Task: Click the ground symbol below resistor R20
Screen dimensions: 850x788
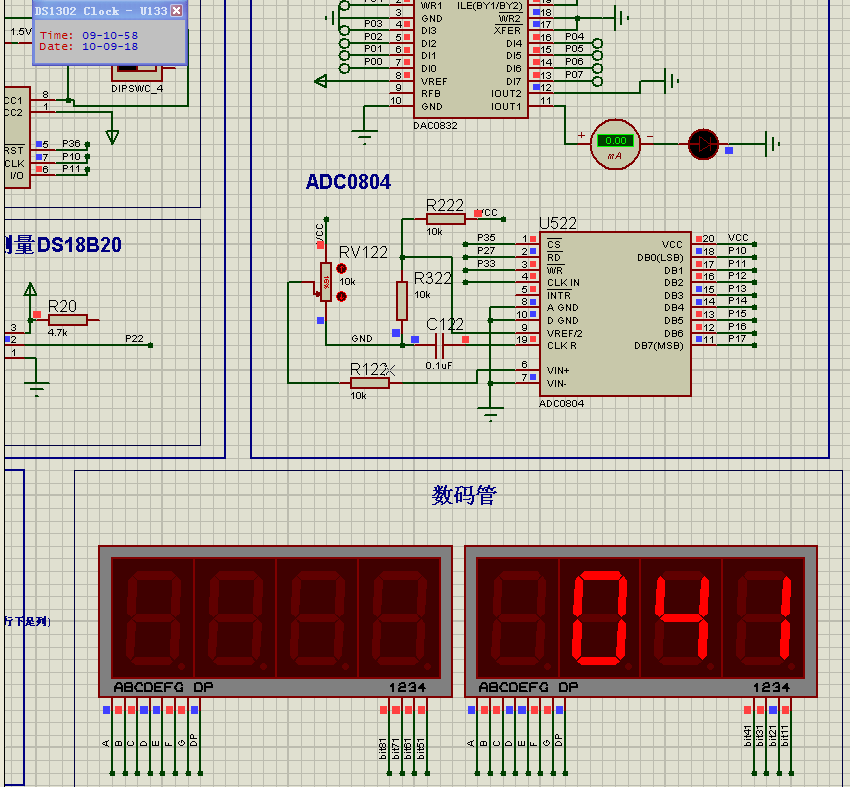Action: point(37,389)
